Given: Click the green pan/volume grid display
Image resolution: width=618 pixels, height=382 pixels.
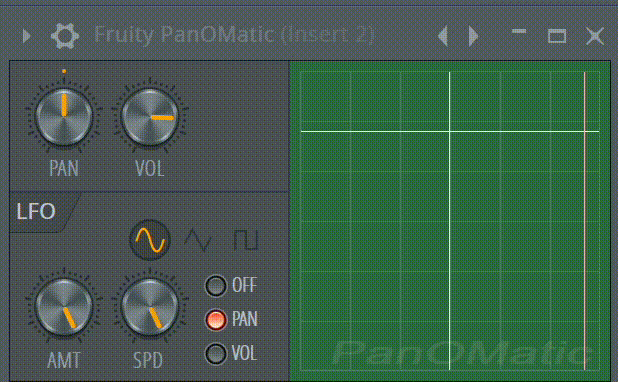Looking at the screenshot, I should coord(450,221).
